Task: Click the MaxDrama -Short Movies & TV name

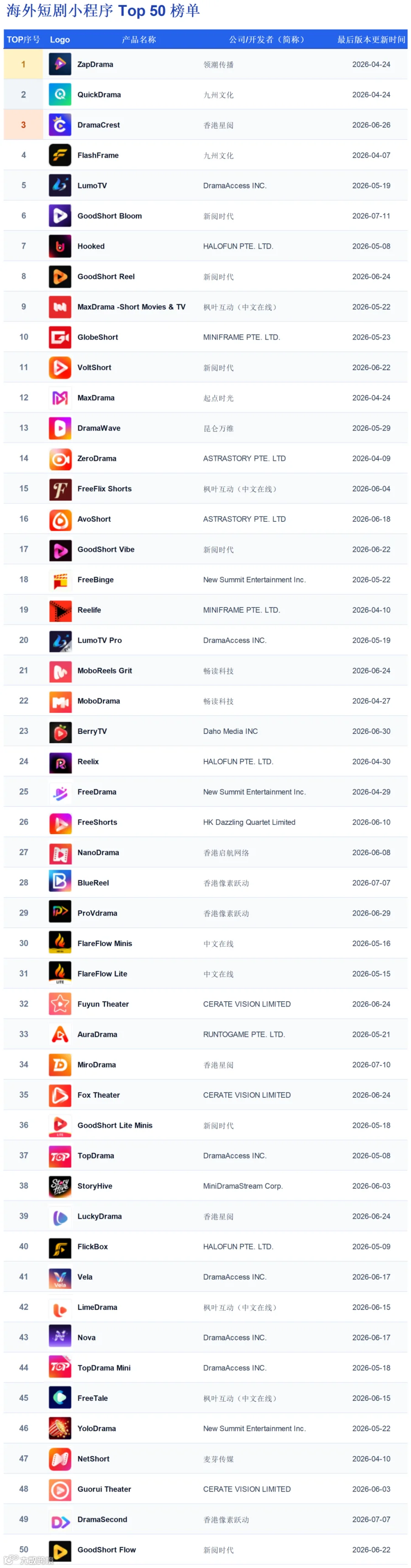Action: point(132,307)
